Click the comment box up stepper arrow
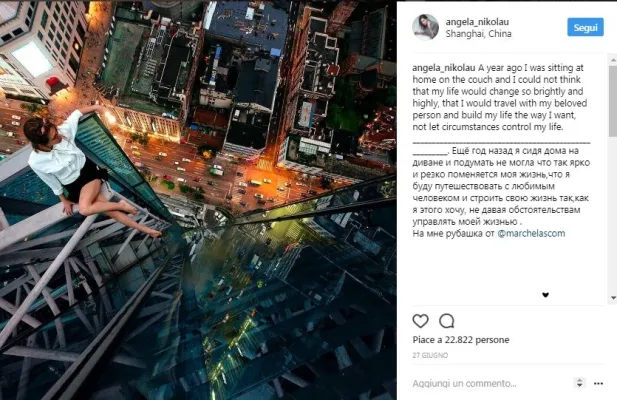Viewport: 617px width, 400px height. pos(579,380)
